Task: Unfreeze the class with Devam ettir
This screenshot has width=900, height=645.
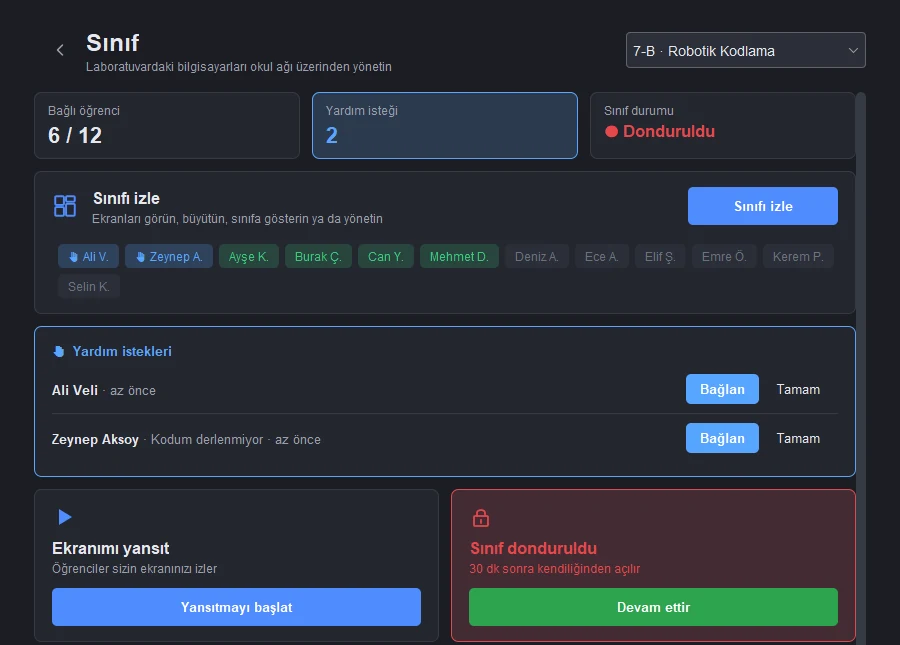Action: (x=653, y=607)
